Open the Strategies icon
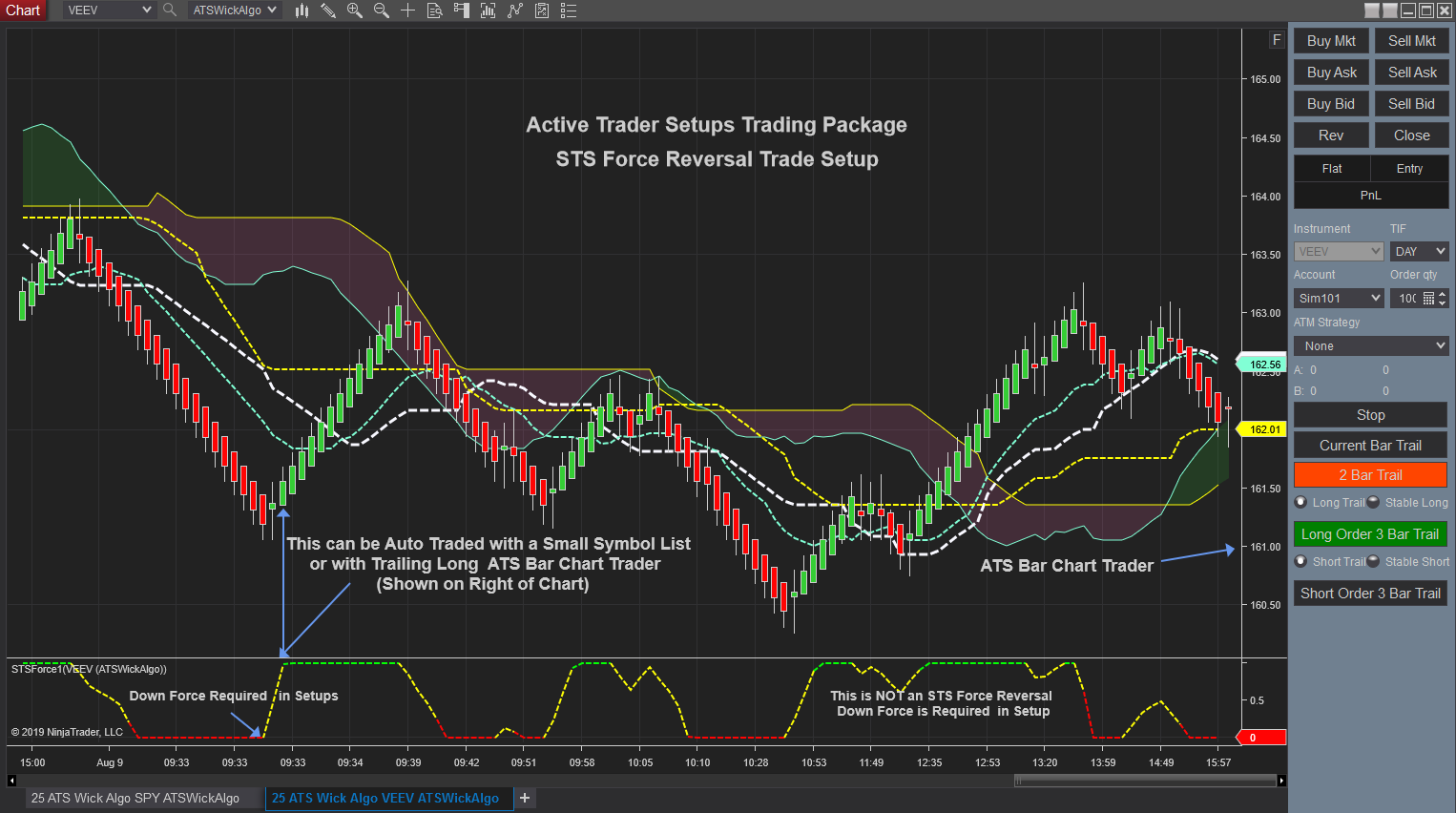 (515, 10)
